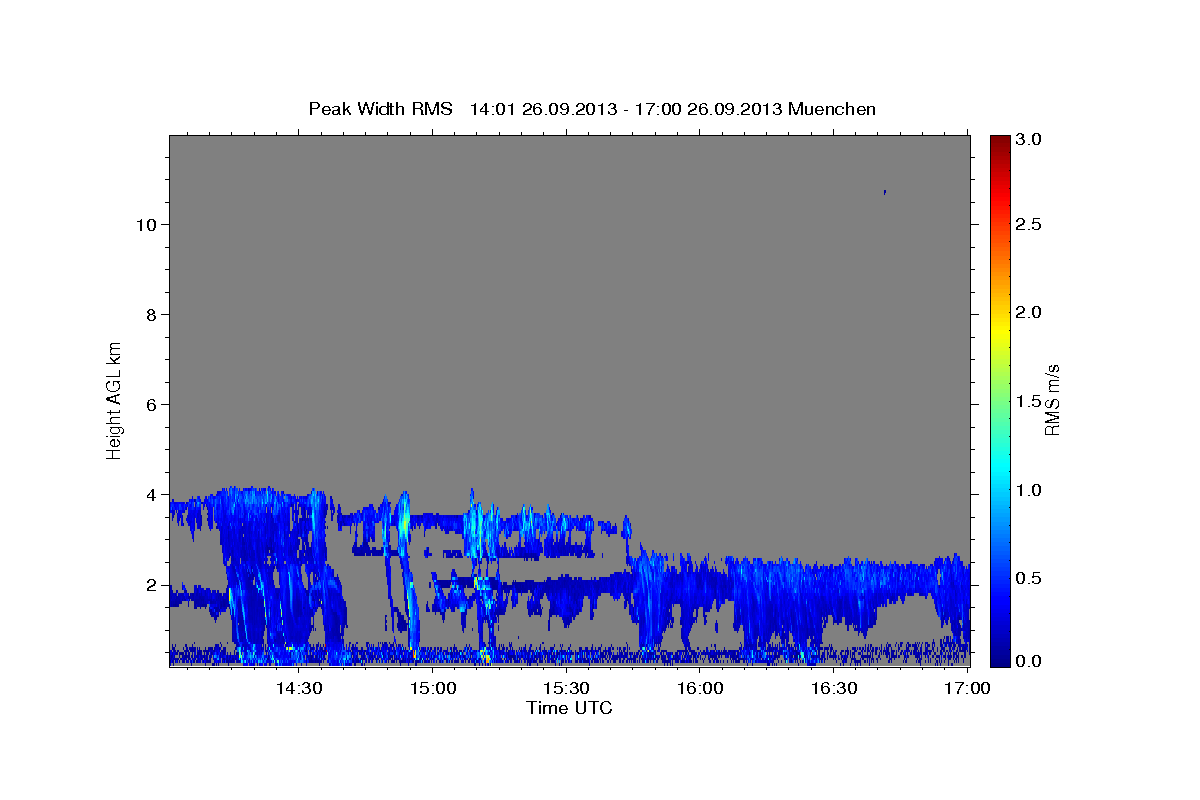Click the plot title 'Peak Width RMS'
The height and width of the screenshot is (800, 1200).
coord(381,109)
